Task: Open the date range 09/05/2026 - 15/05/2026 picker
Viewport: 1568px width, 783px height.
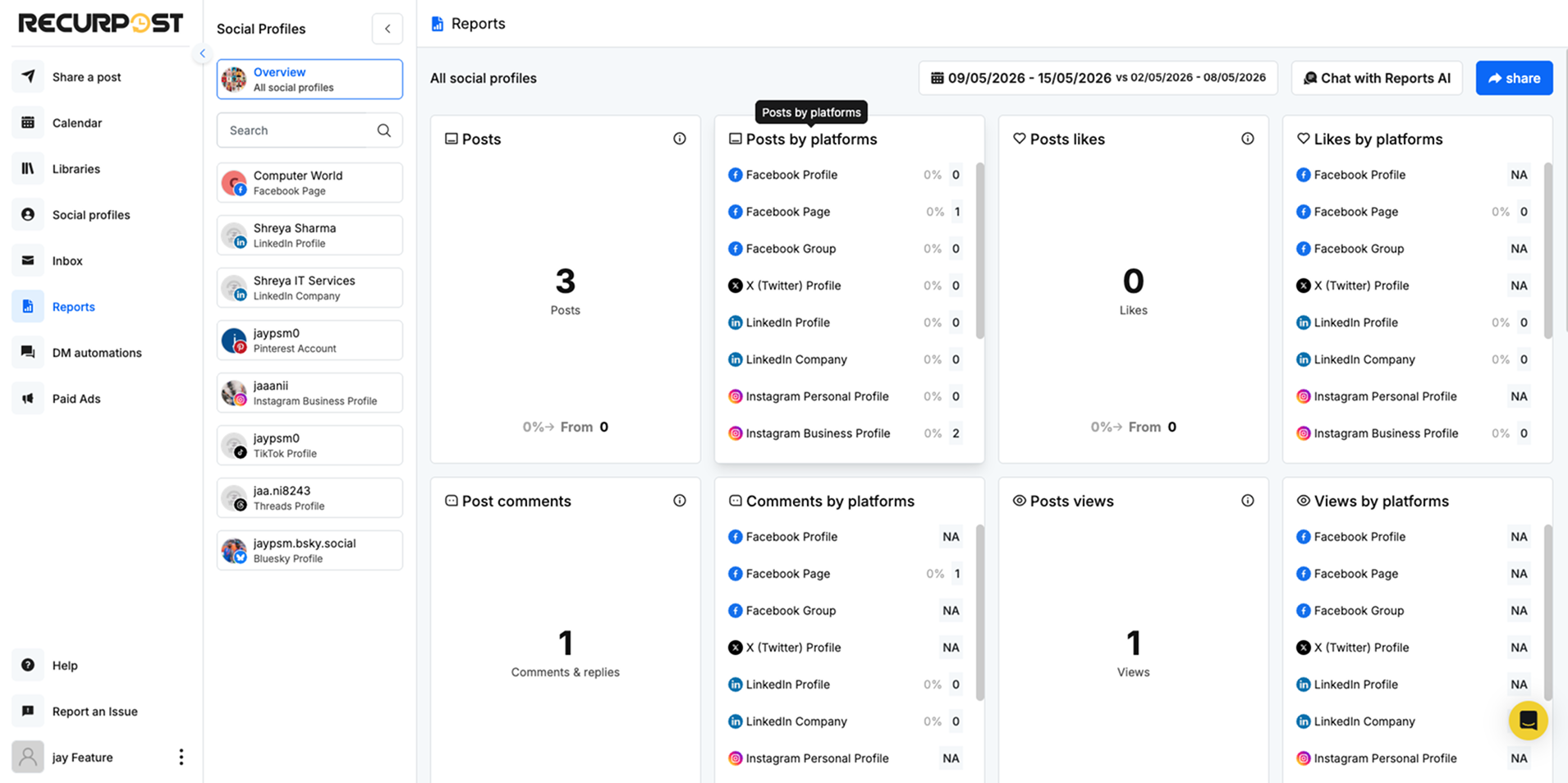Action: click(x=1098, y=78)
